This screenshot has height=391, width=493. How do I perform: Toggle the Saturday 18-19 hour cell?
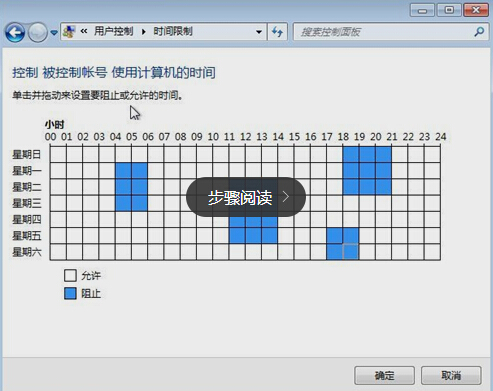pos(351,252)
